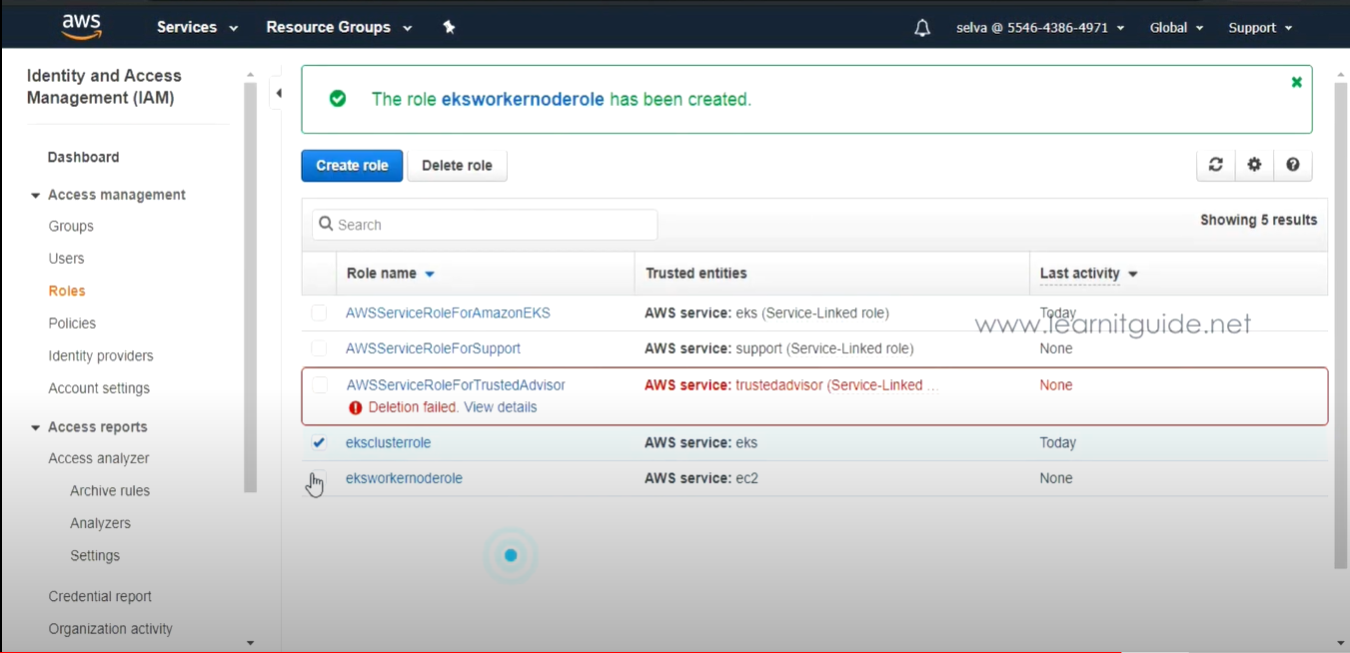Viewport: 1350px width, 653px height.
Task: Refresh the roles list with the refresh icon
Action: pos(1216,165)
